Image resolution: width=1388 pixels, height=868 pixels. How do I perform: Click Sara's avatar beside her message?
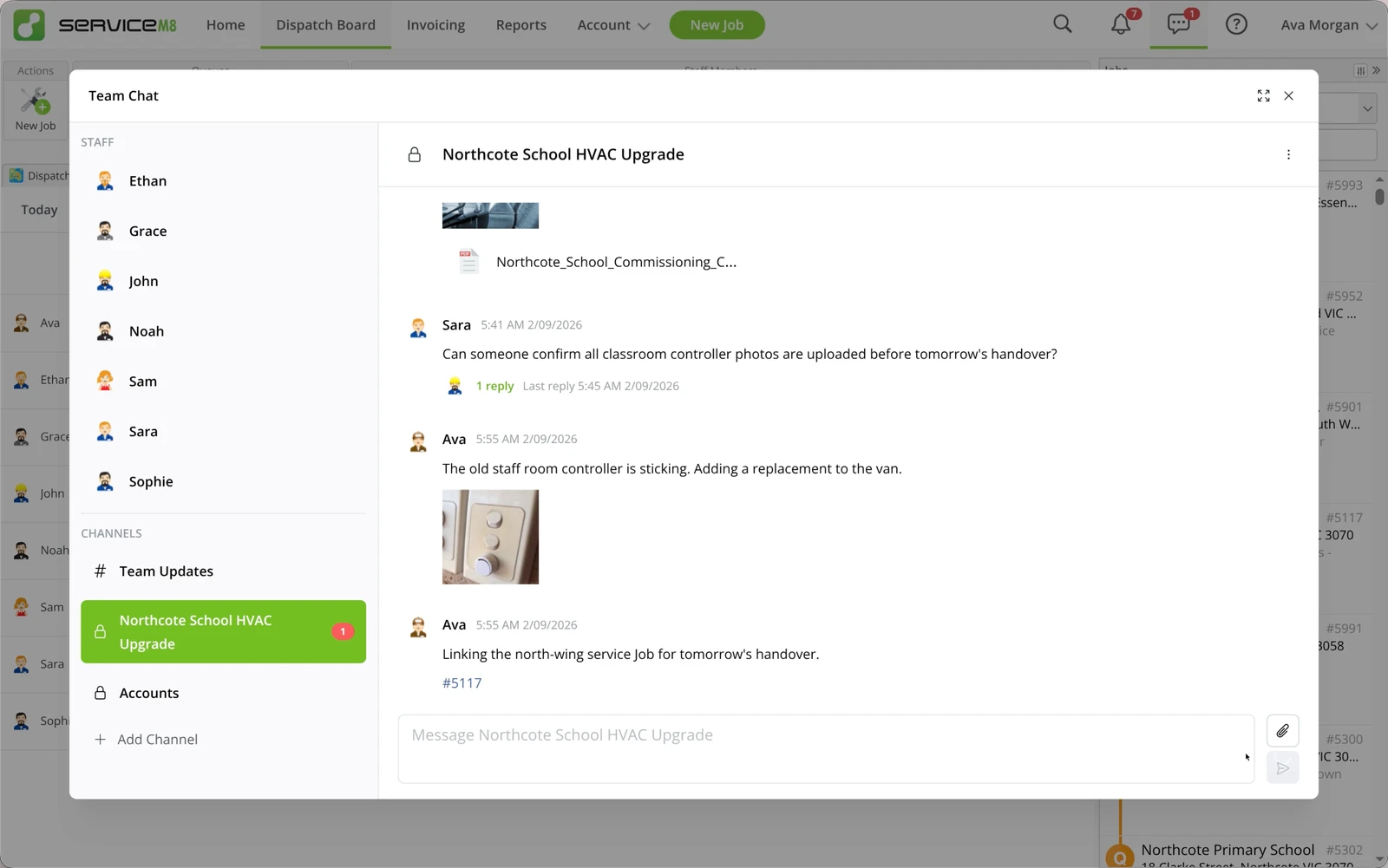pos(418,327)
